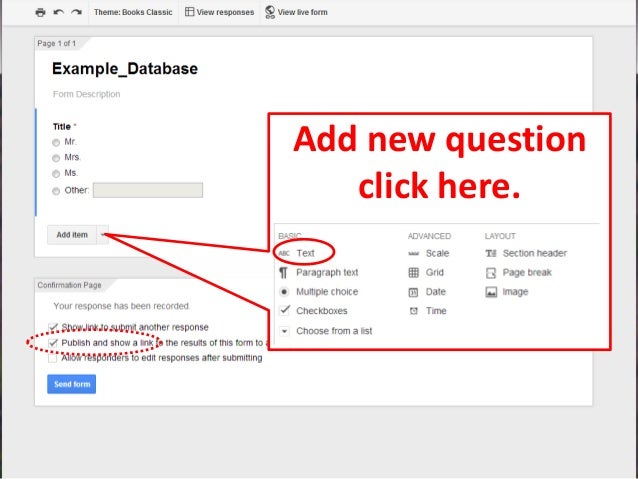Choose the Grid item type icon
Screen dimensions: 638x479
pos(413,273)
